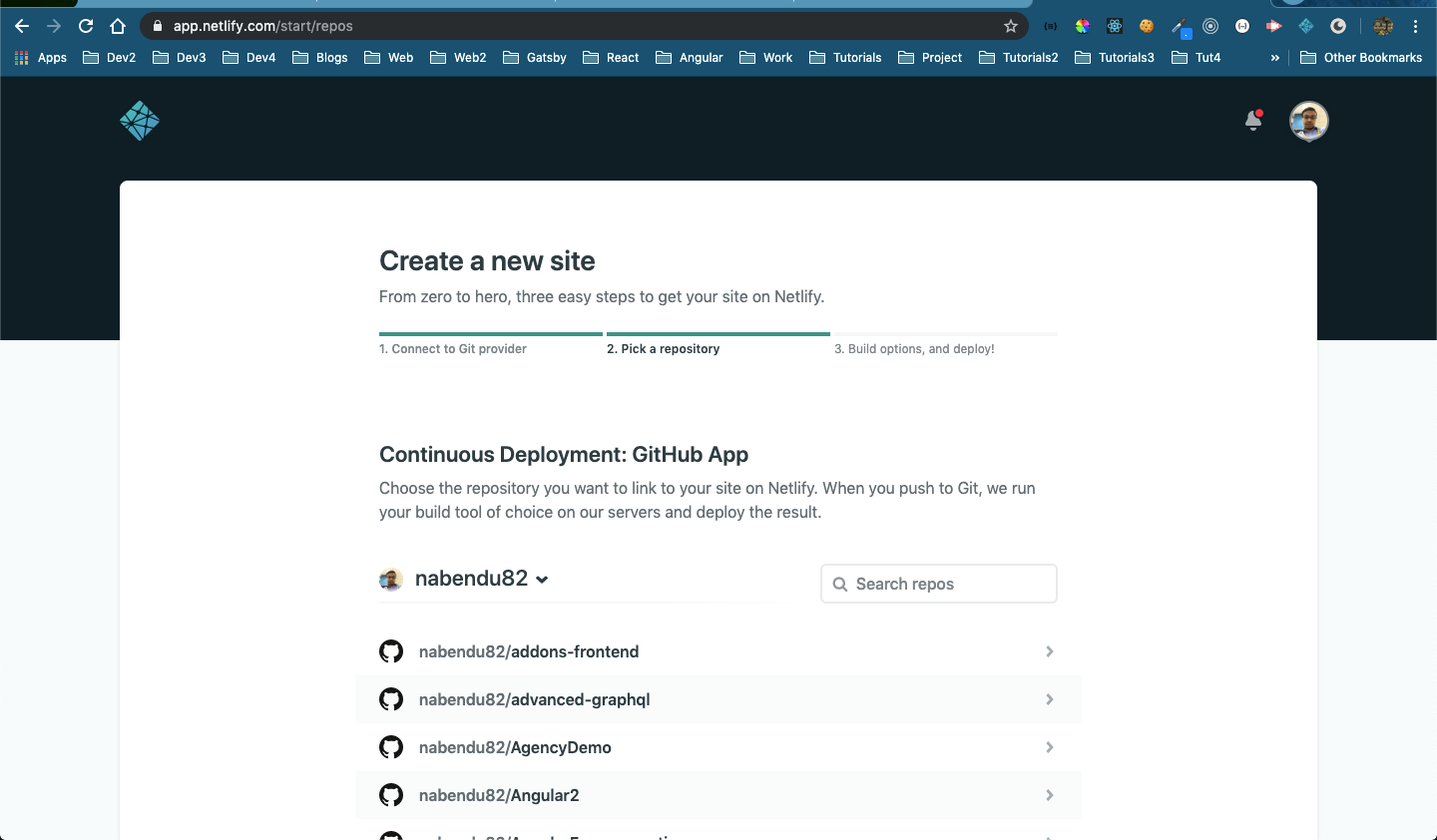Open the Chrome three-dot menu
The image size is (1437, 840).
[1415, 26]
